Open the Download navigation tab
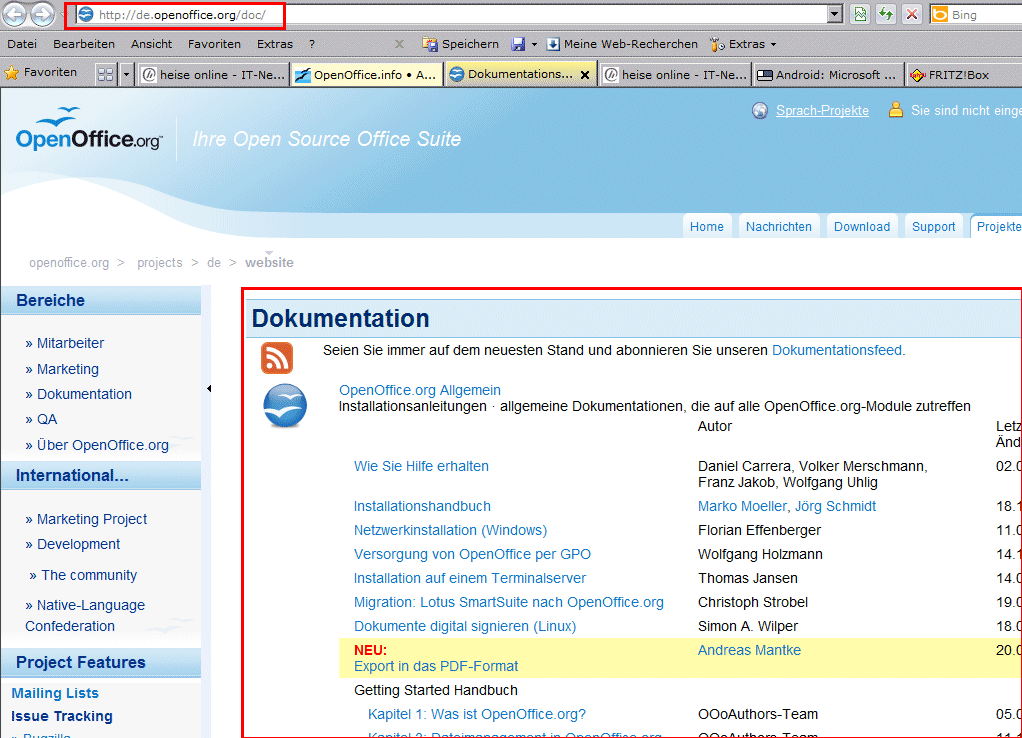 point(862,226)
